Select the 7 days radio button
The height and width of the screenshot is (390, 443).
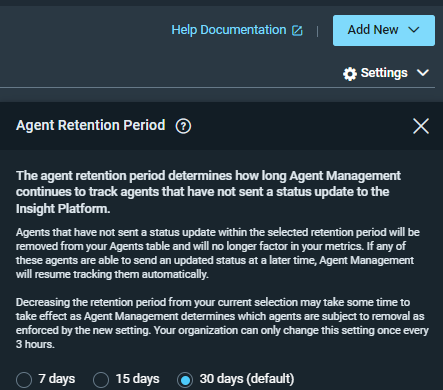tap(24, 380)
